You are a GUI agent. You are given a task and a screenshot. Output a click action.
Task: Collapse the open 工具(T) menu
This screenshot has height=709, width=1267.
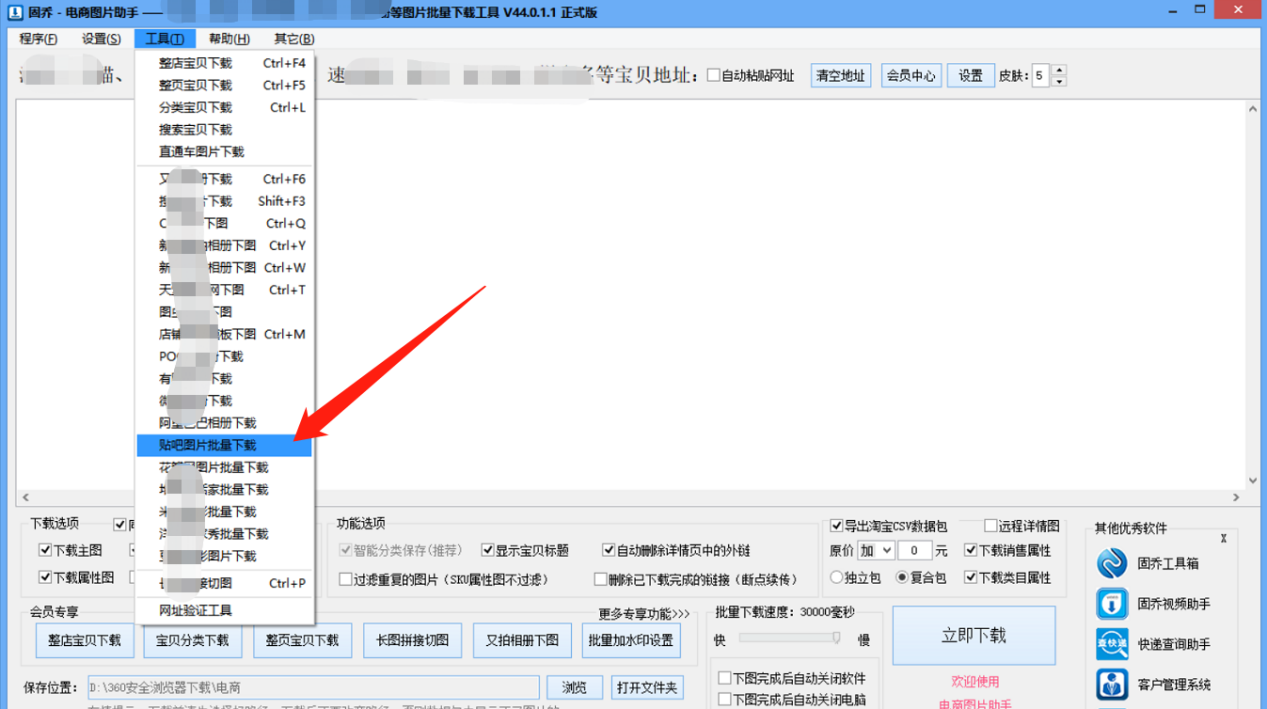coord(165,39)
